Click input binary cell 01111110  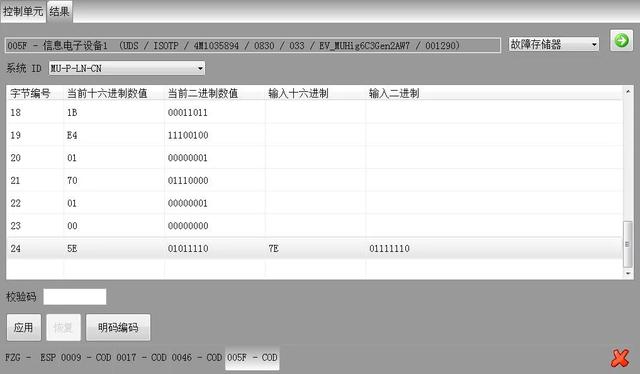389,248
